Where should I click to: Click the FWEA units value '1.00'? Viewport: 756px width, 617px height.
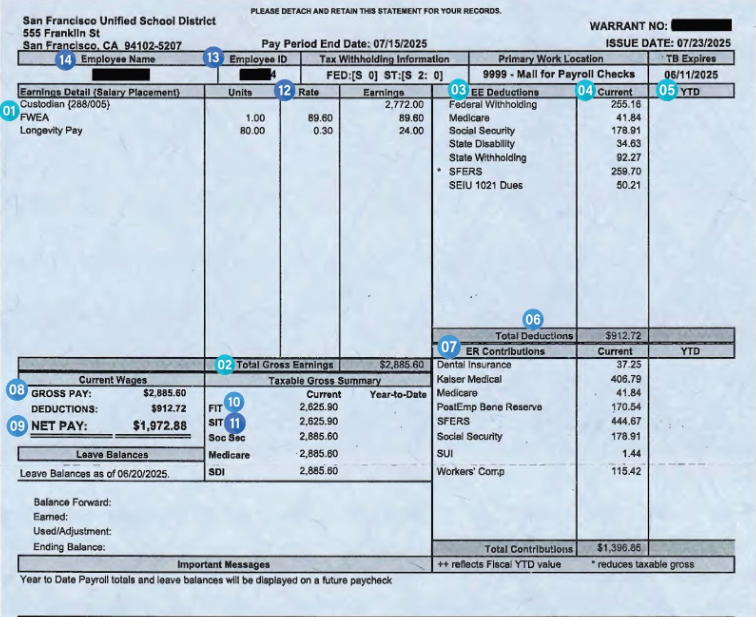coord(255,118)
